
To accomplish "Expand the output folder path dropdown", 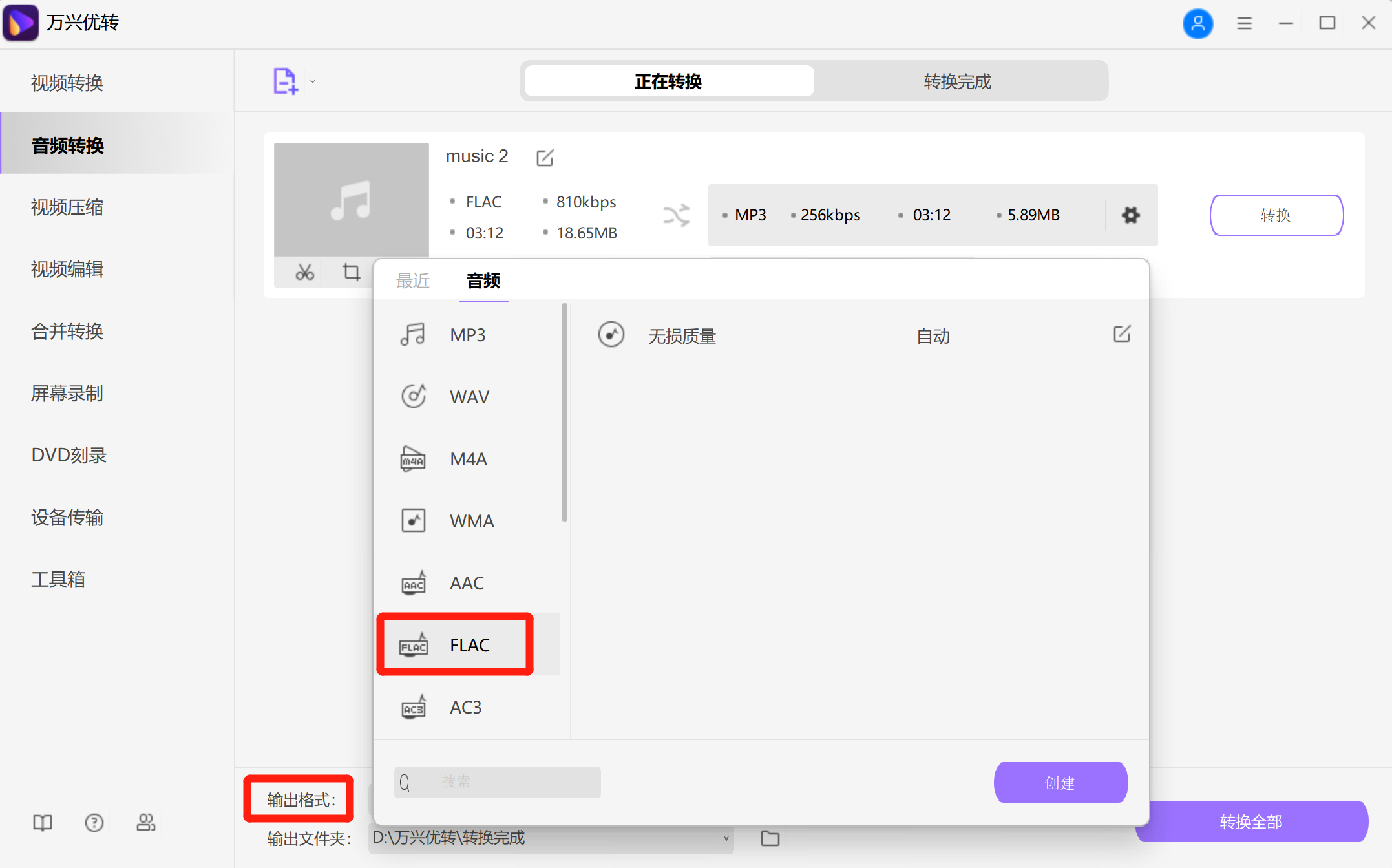I will (x=725, y=838).
